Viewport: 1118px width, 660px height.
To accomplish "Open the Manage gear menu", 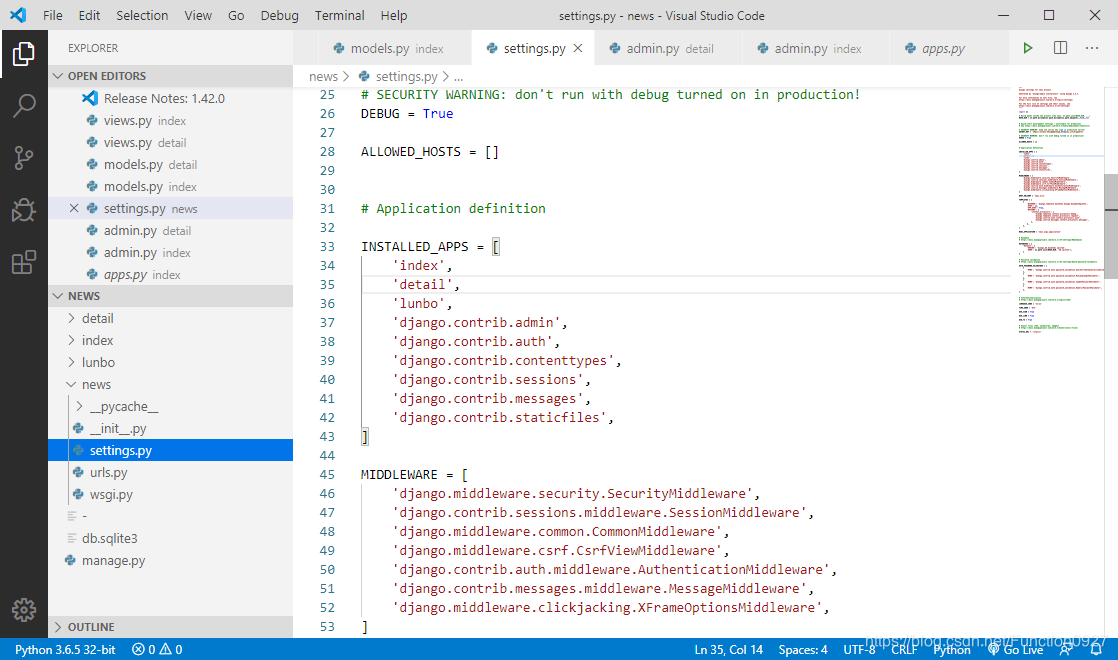I will tap(24, 609).
